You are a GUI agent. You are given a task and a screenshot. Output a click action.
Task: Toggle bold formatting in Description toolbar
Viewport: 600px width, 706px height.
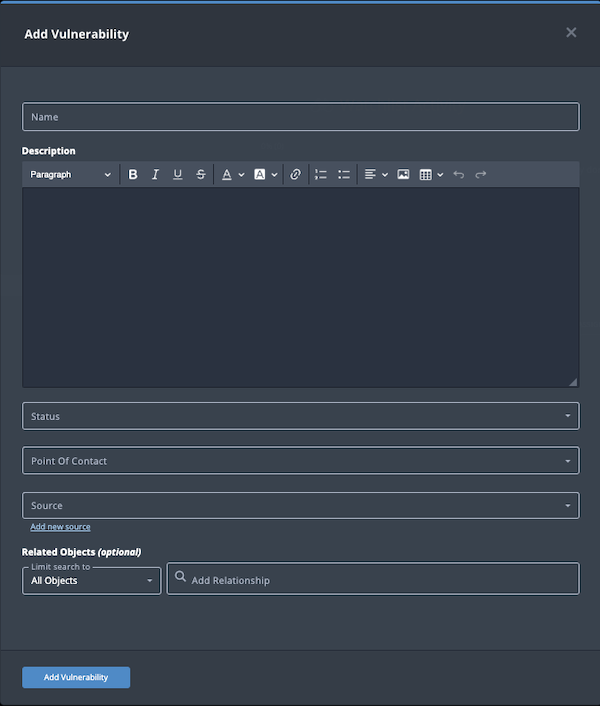coord(133,174)
